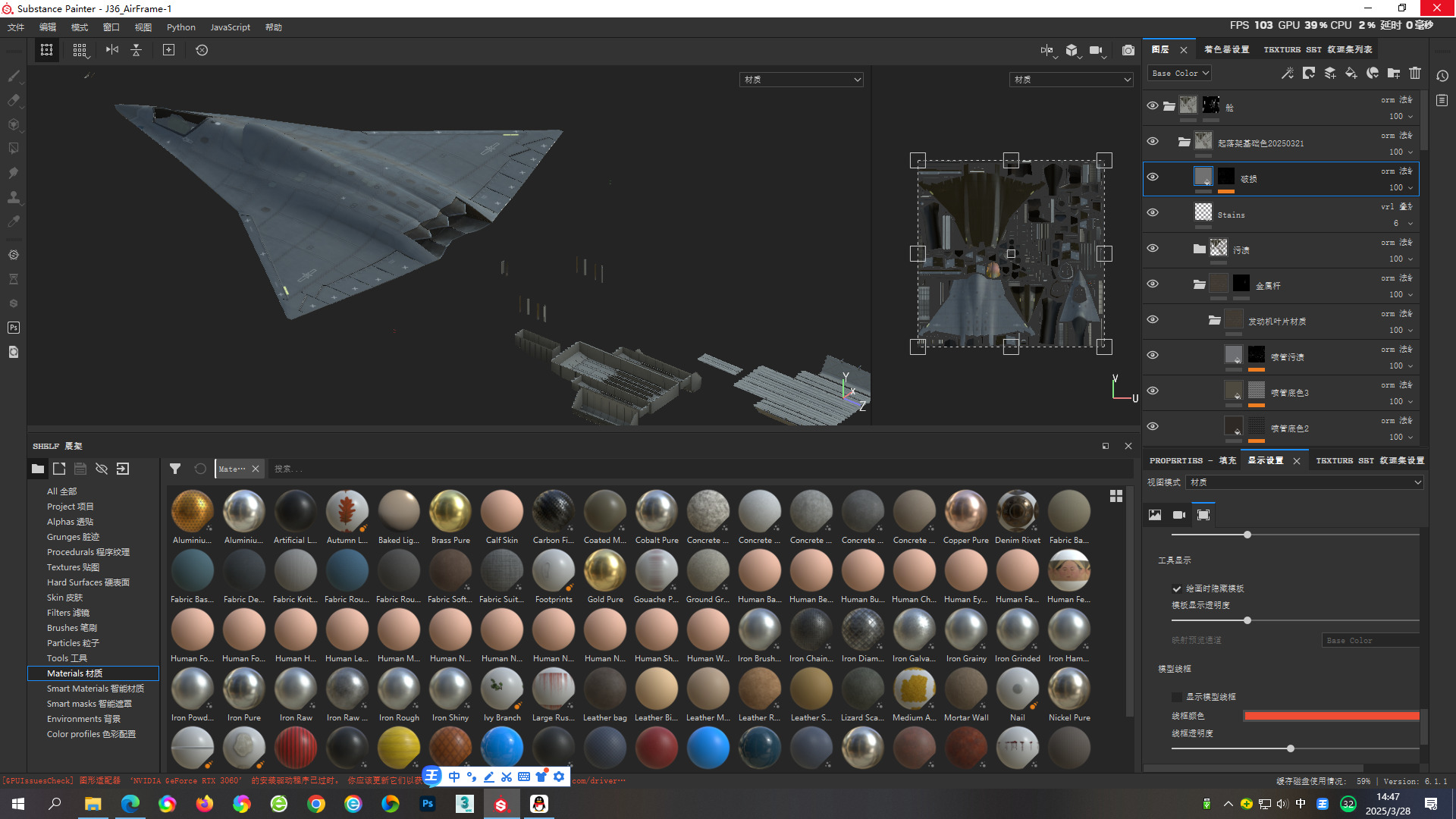
Task: Click the add fill layer icon
Action: click(1351, 73)
